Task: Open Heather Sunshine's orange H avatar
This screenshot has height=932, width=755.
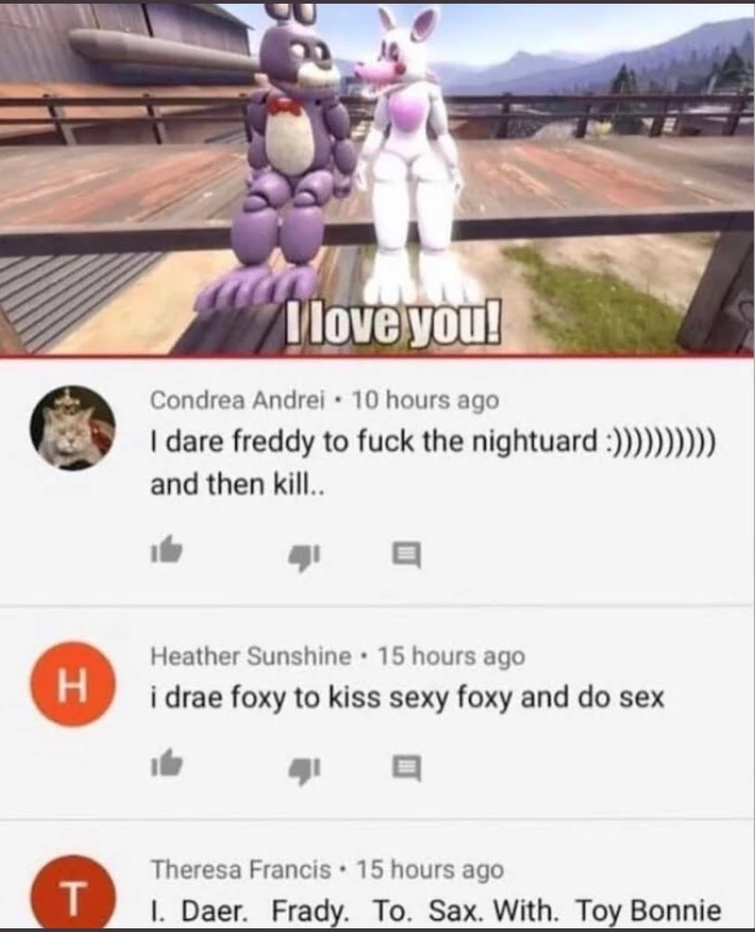Action: tap(73, 684)
